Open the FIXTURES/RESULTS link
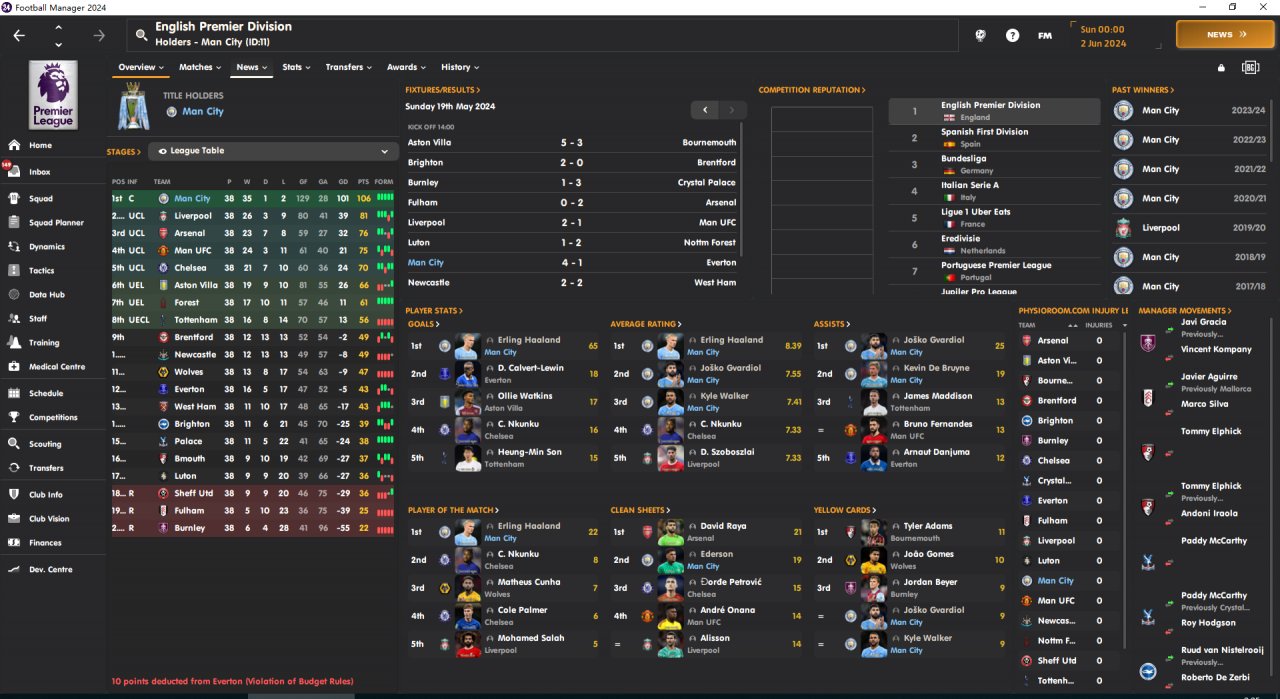1280x699 pixels. coord(442,90)
